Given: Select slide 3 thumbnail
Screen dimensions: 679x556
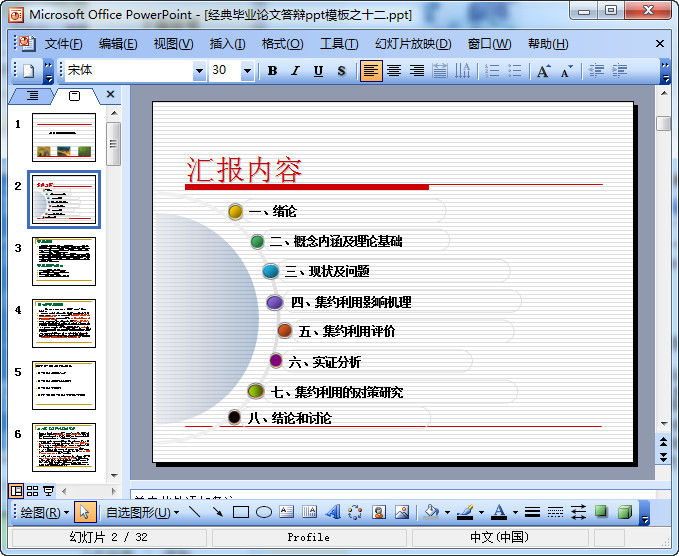Looking at the screenshot, I should pos(64,261).
